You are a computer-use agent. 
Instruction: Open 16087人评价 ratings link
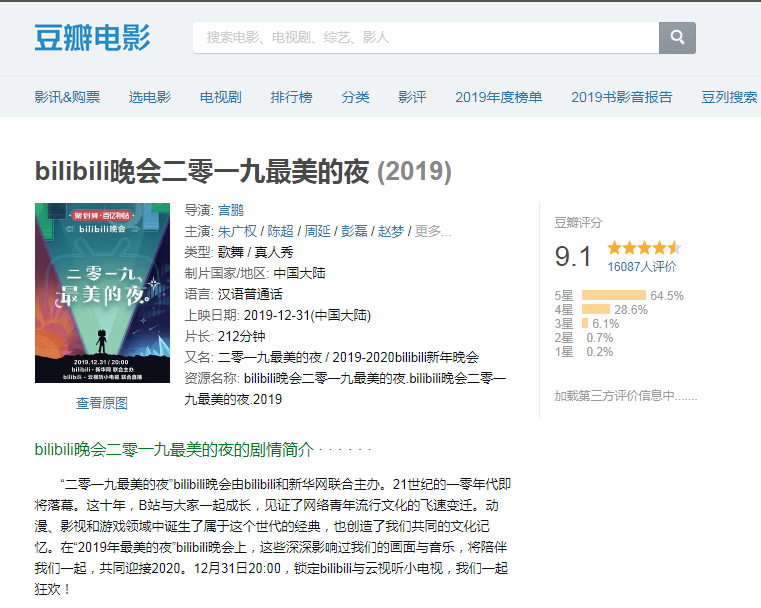(642, 266)
